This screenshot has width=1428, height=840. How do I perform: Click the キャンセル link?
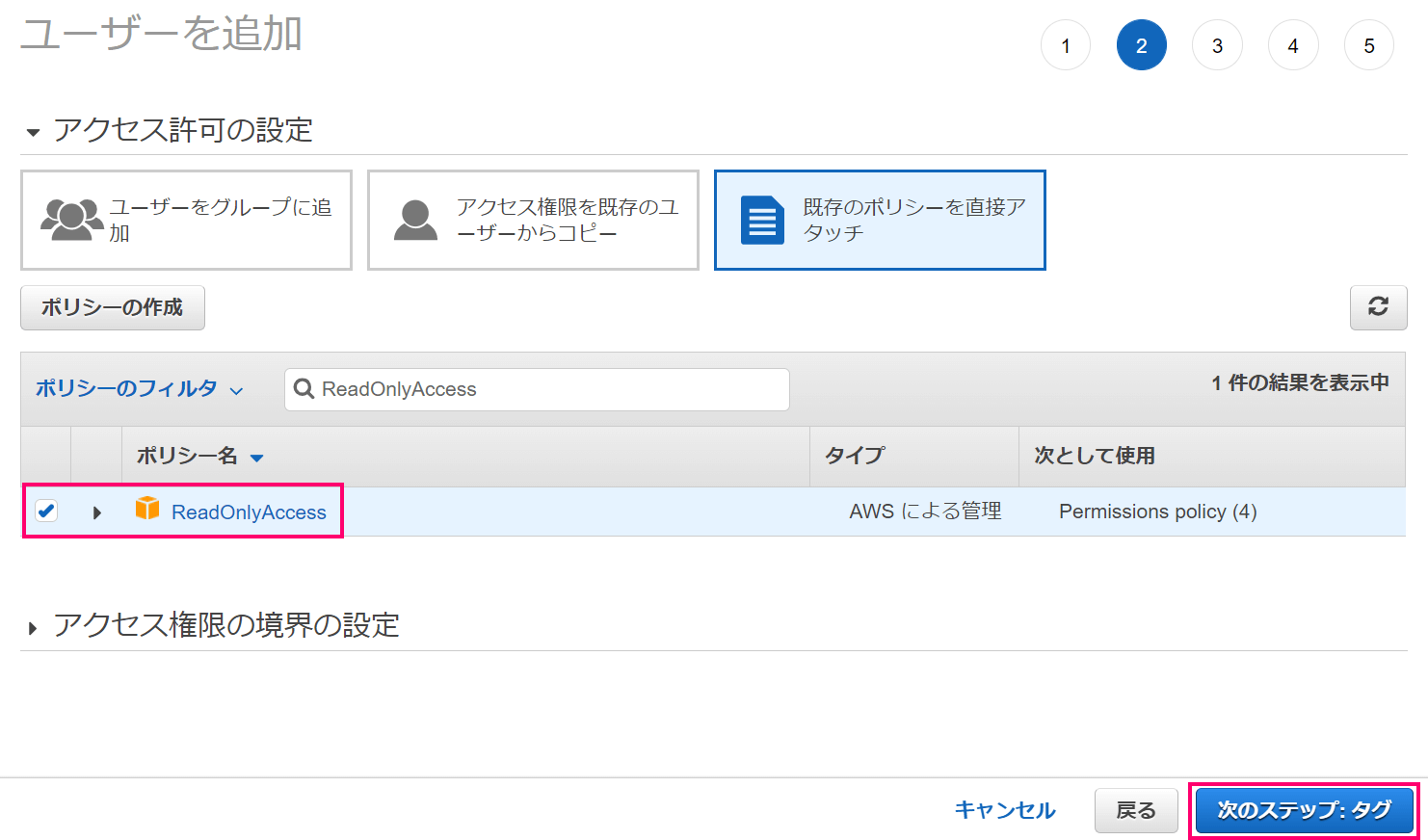click(1004, 810)
